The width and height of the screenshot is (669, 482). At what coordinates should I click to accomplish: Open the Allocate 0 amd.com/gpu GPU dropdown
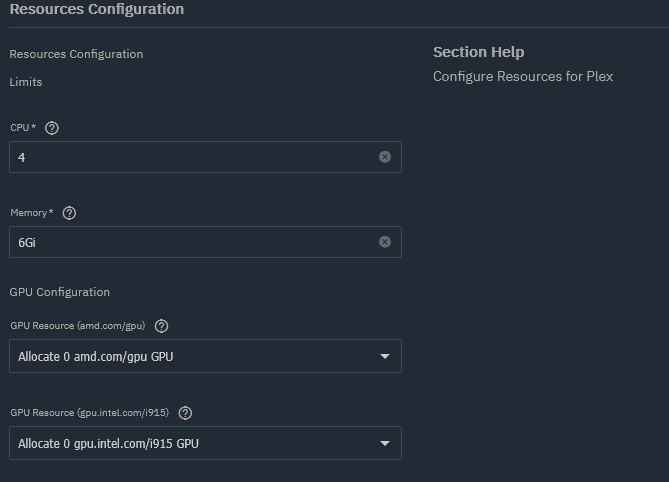[x=205, y=356]
